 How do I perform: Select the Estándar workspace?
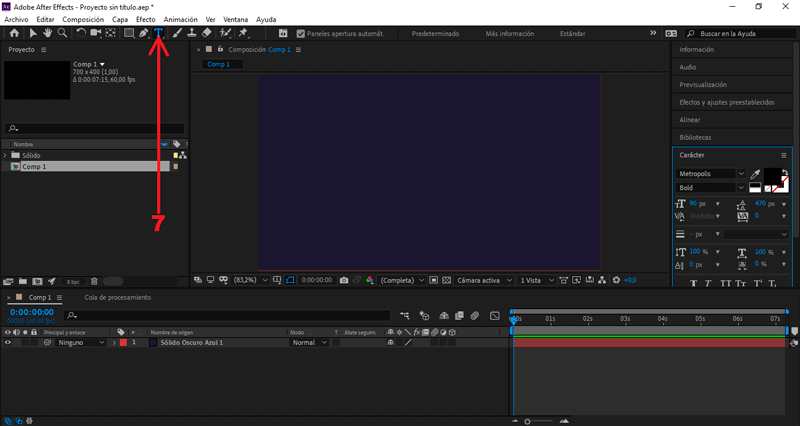tap(572, 34)
